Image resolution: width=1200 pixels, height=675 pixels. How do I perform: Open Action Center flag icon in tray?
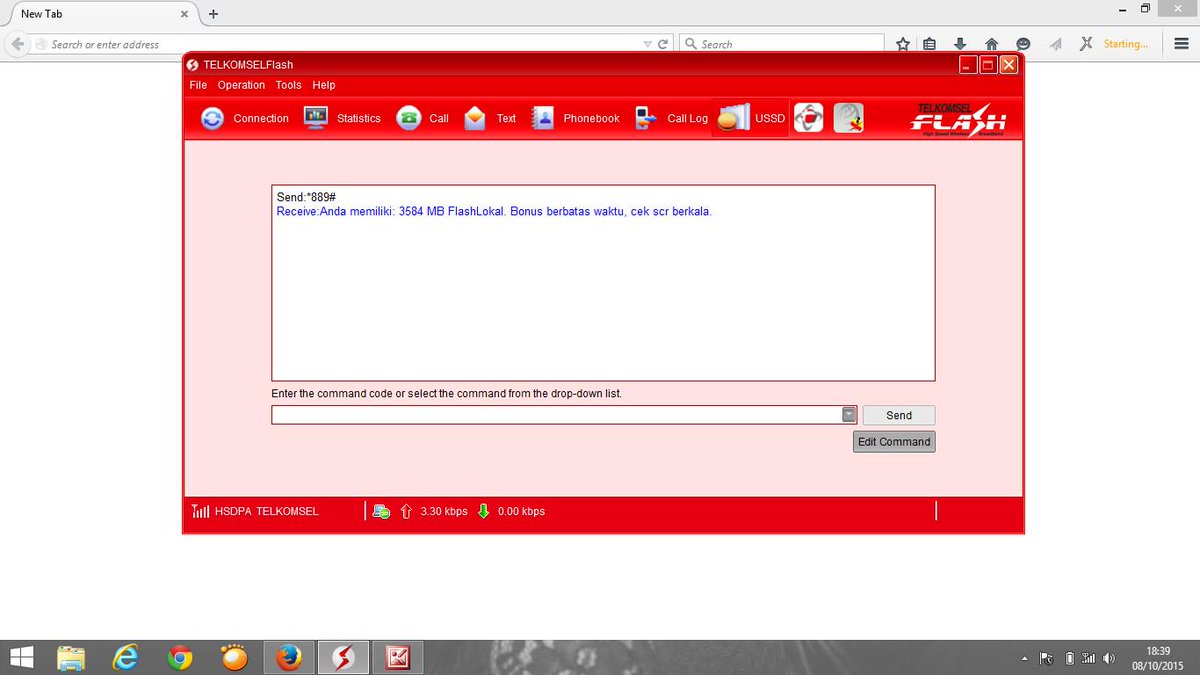1047,658
